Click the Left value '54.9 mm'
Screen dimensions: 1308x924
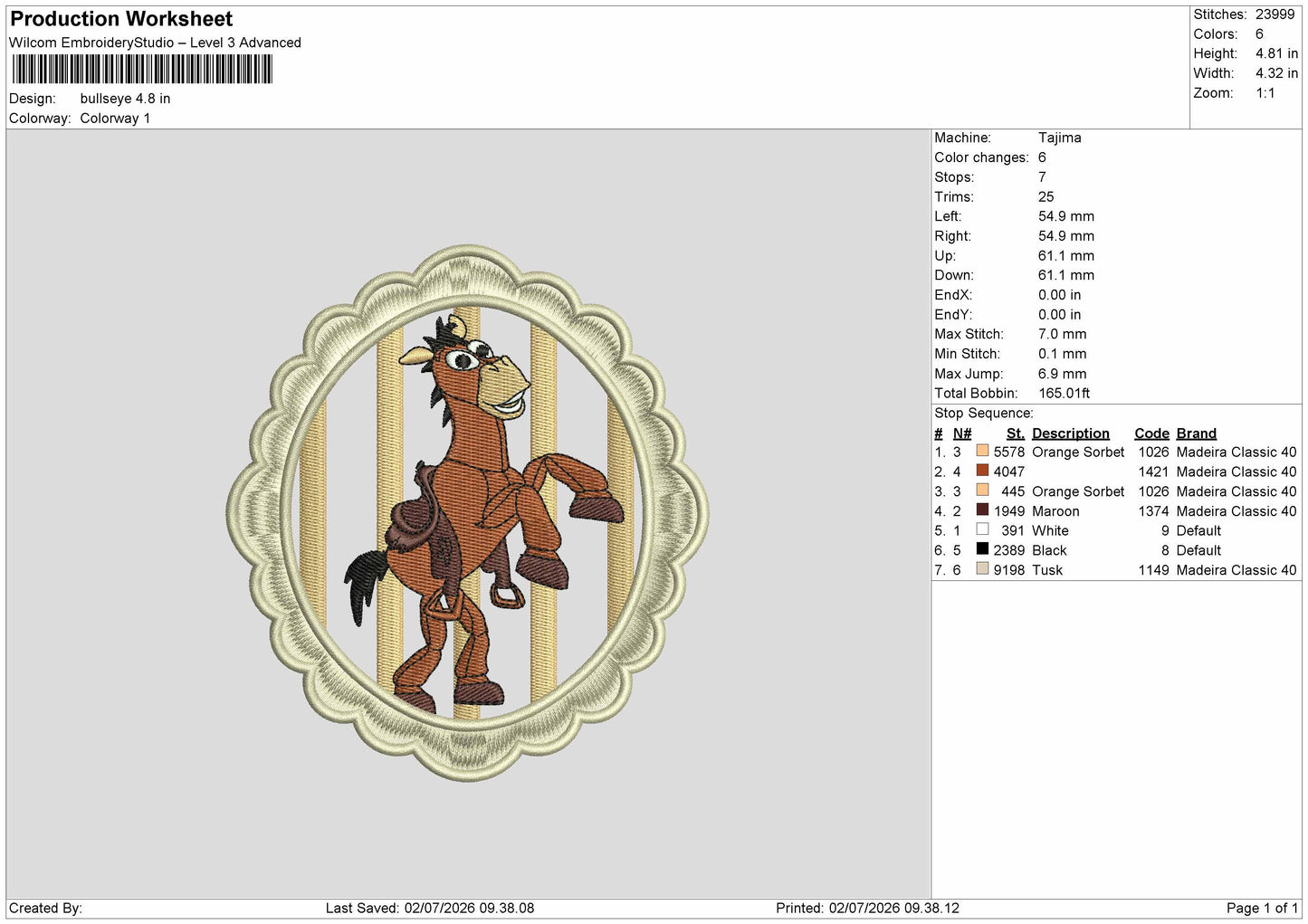coord(1066,216)
